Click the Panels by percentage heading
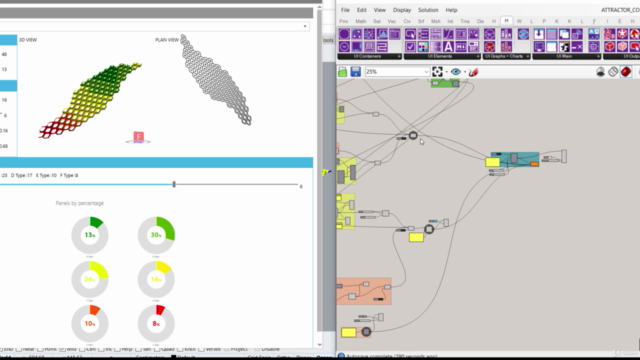 click(80, 203)
